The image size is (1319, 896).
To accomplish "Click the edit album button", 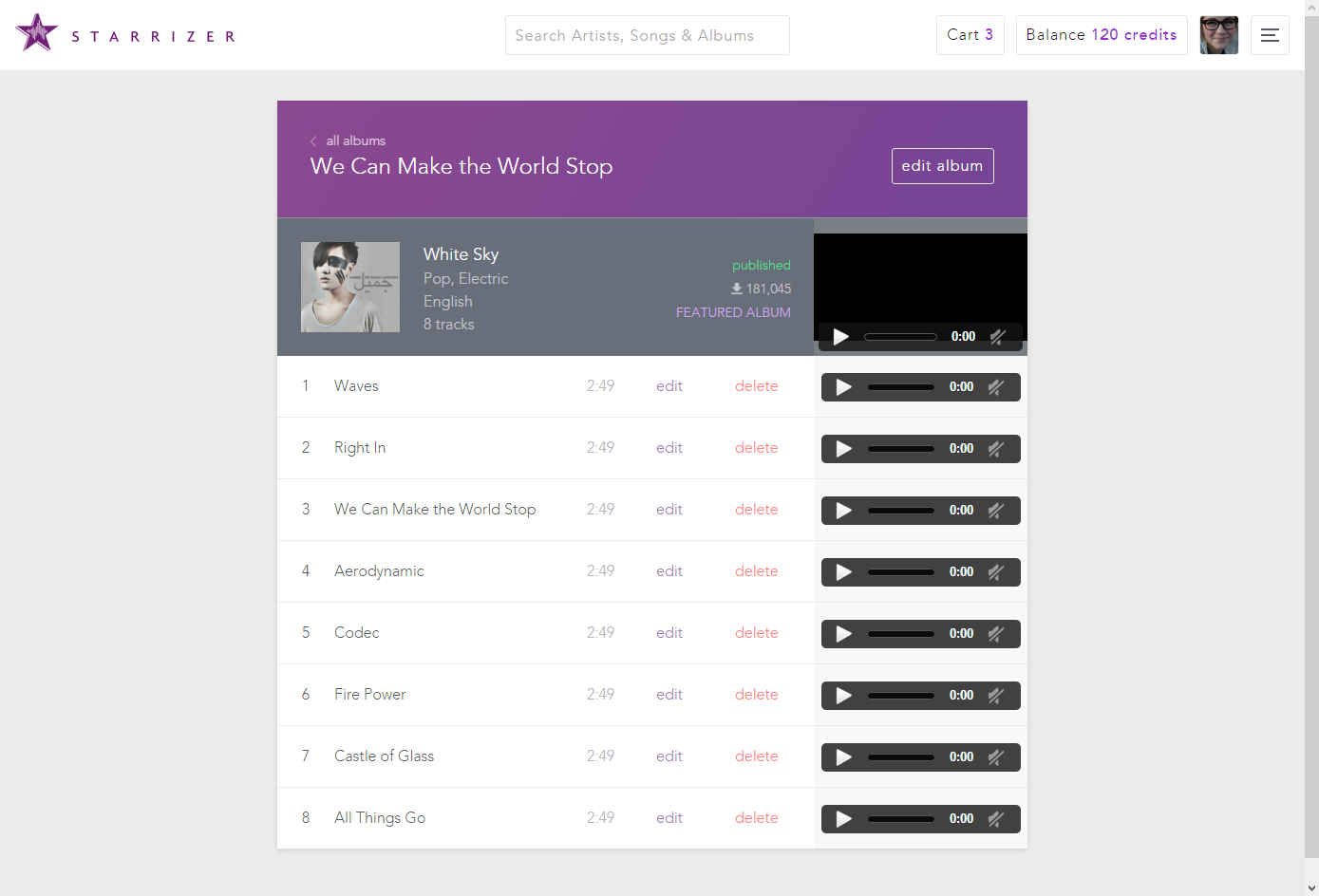I will (942, 166).
